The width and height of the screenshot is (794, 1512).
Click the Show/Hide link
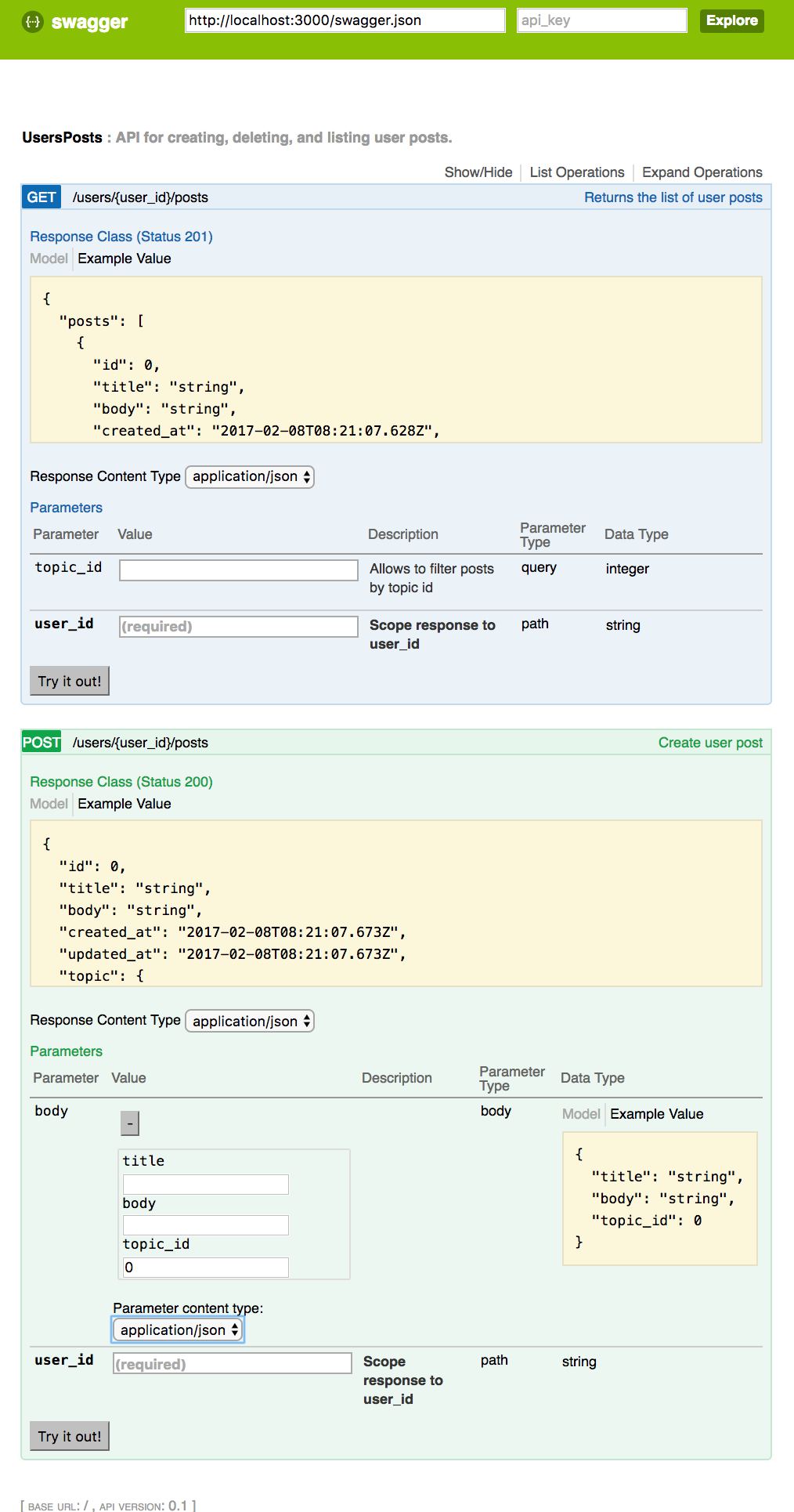478,172
